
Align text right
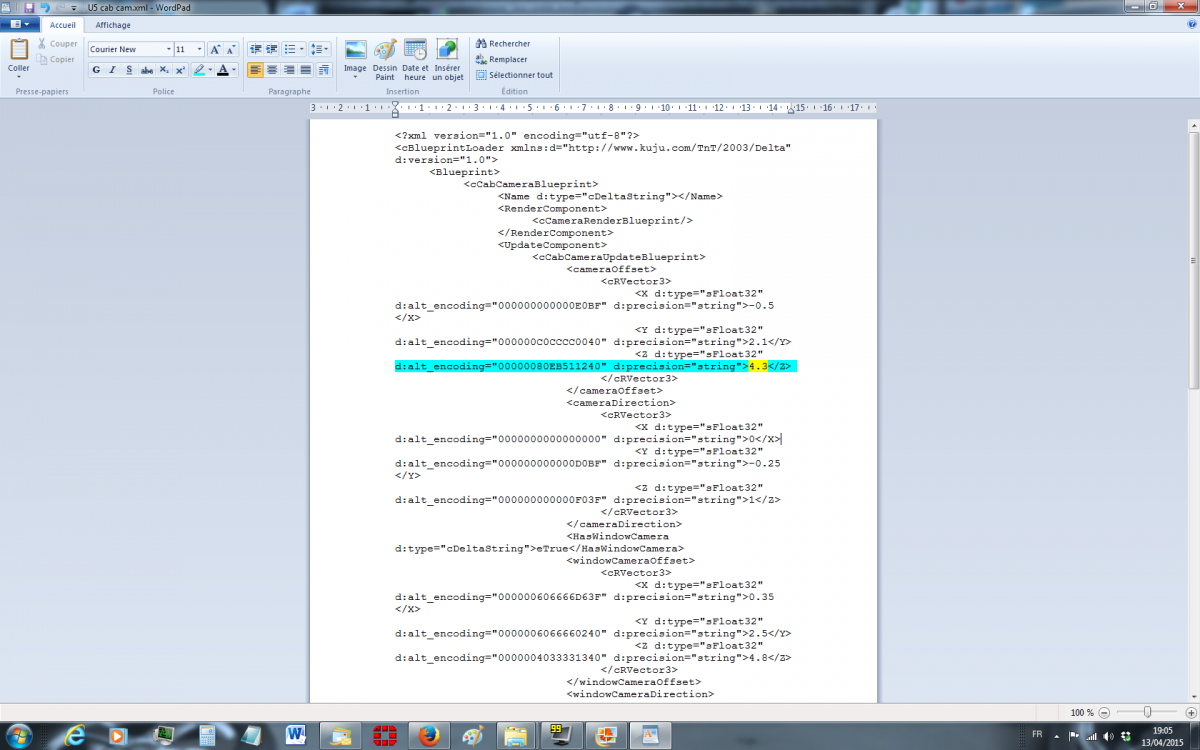click(288, 70)
